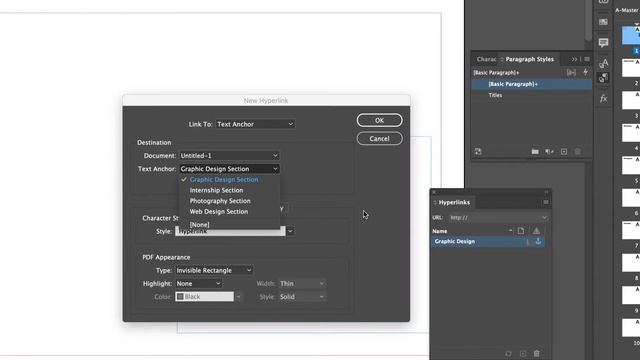Viewport: 640px width, 360px height.
Task: Select page 3 thumbnail in Pages panel
Action: 631,100
